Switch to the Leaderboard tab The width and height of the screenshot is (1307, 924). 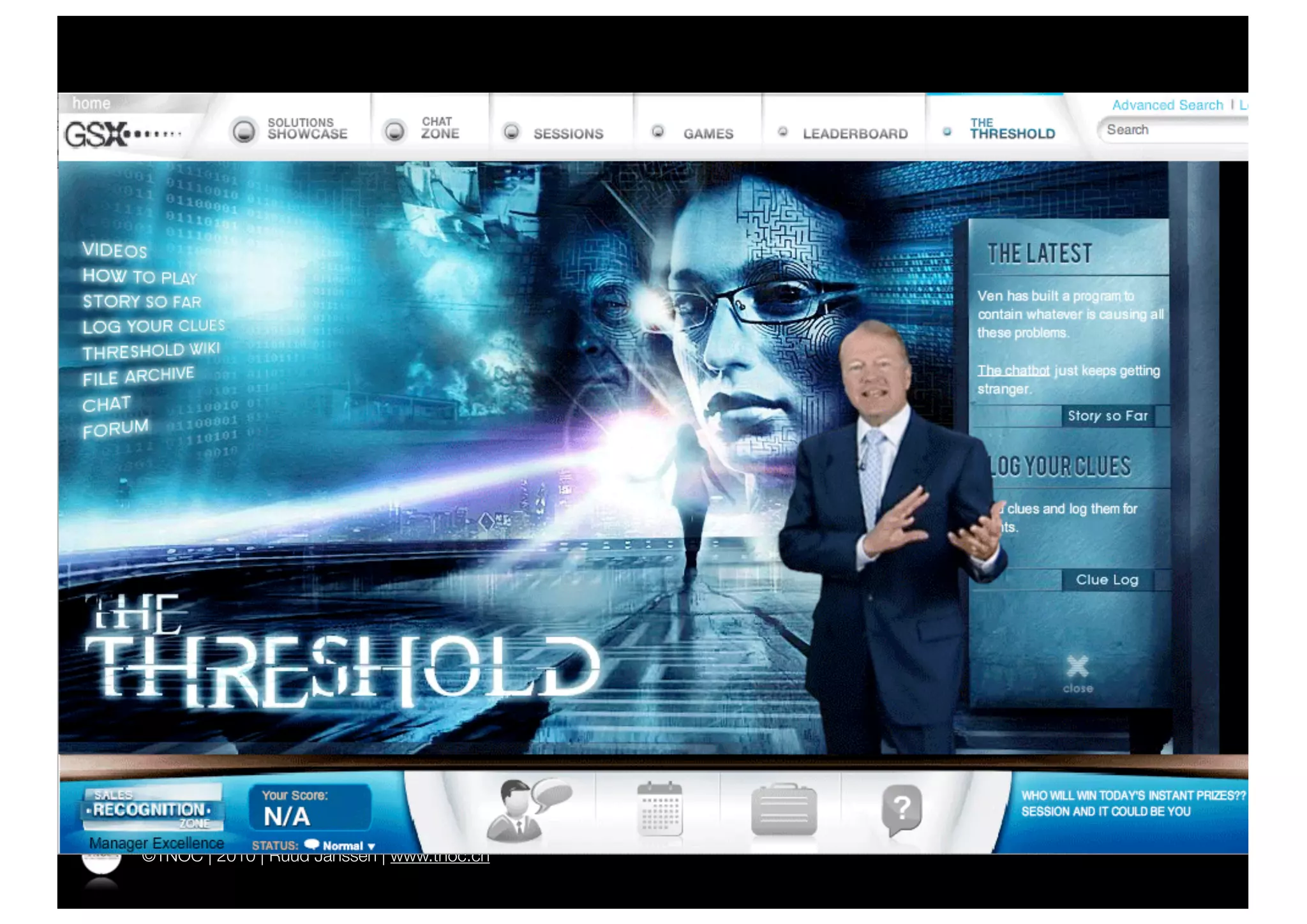pos(855,133)
